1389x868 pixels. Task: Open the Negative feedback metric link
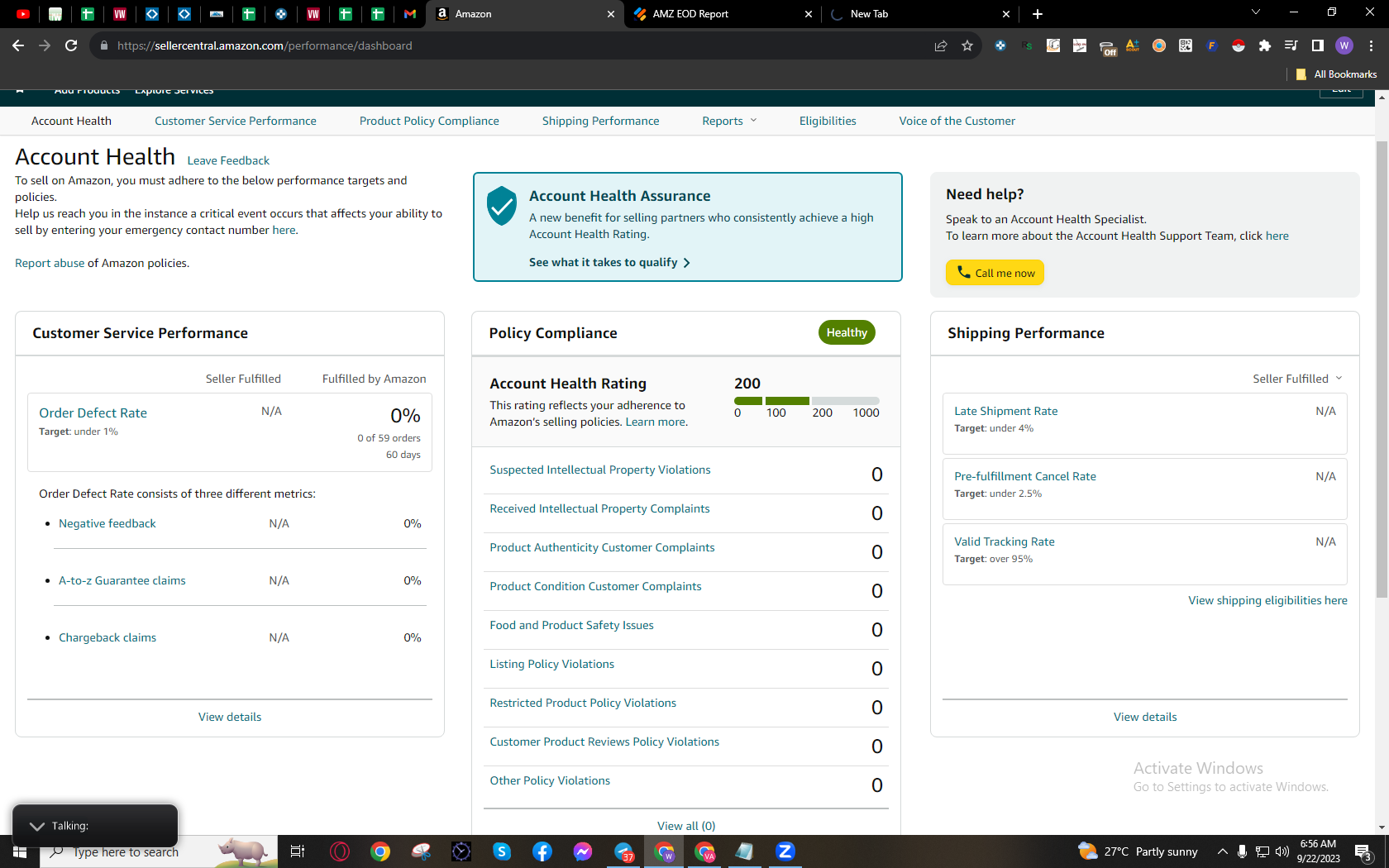tap(107, 523)
